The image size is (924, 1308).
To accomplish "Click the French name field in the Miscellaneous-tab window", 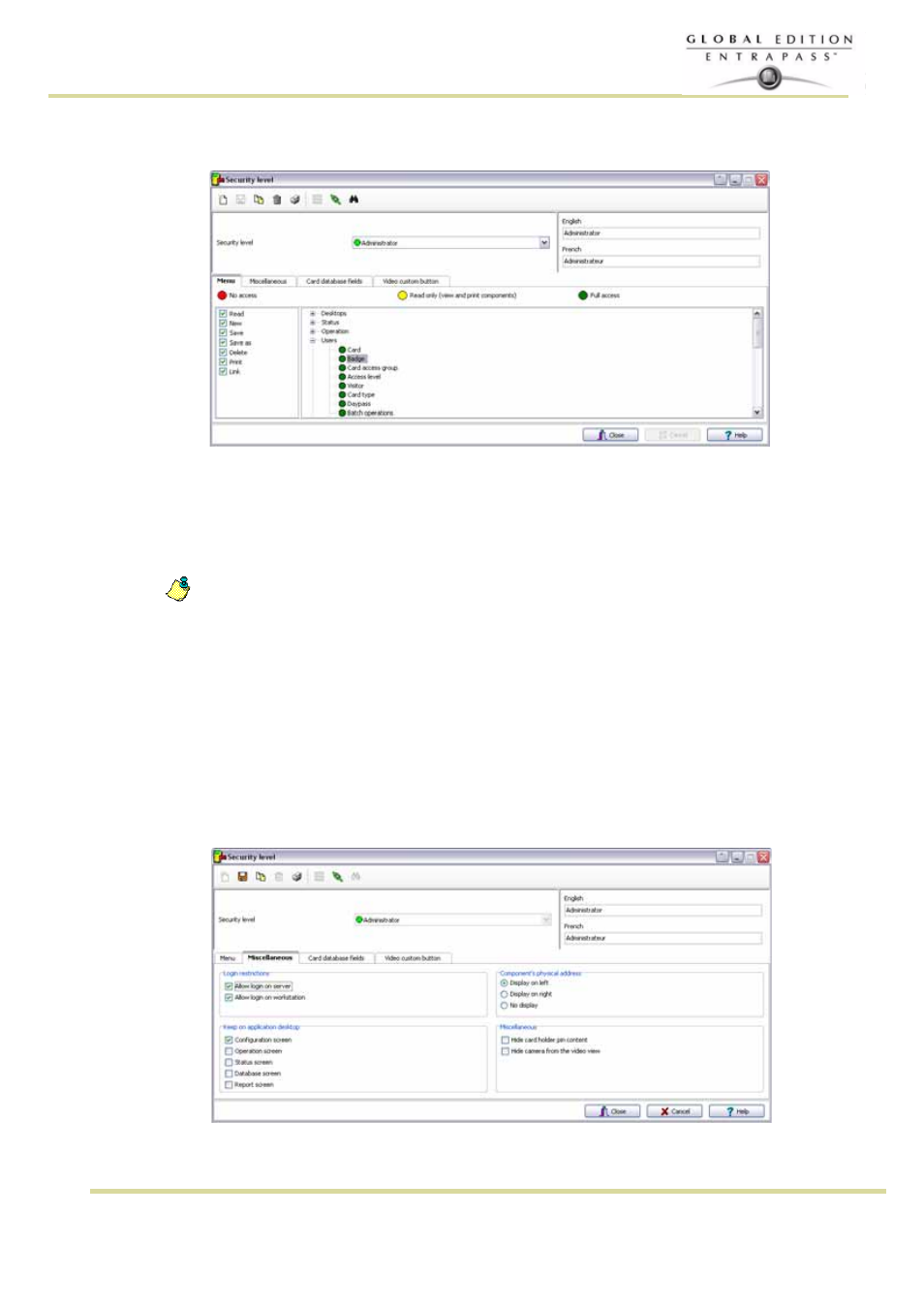I will click(x=662, y=939).
